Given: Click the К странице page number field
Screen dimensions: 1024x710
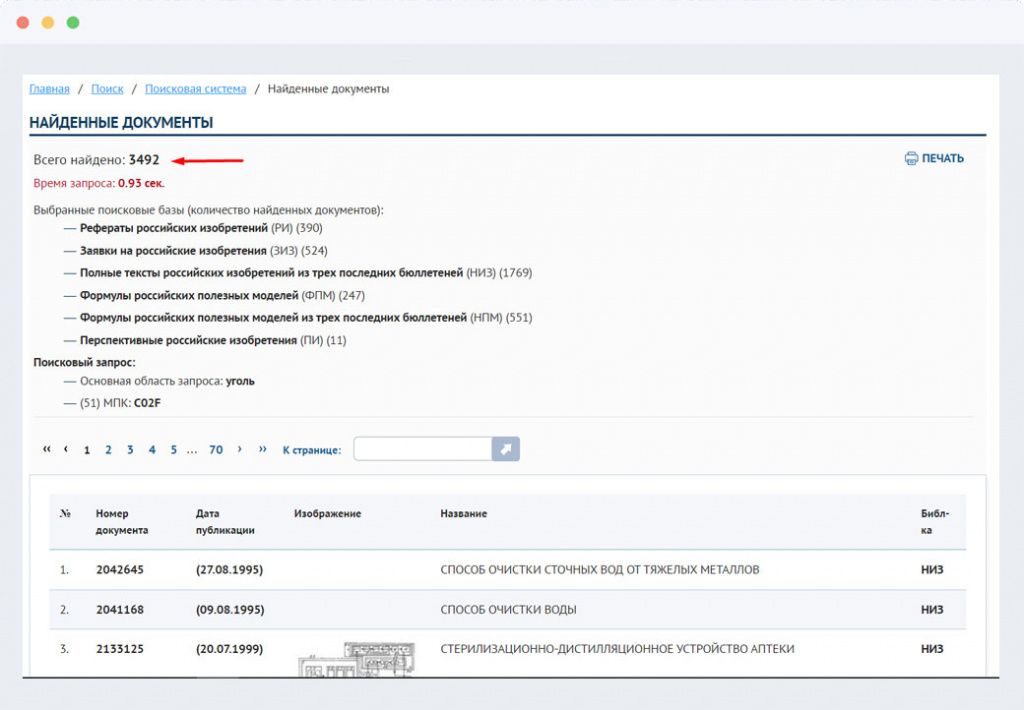Looking at the screenshot, I should tap(422, 450).
